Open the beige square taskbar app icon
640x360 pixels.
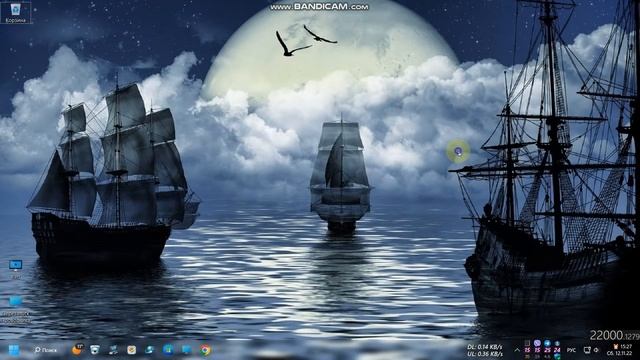pos(131,349)
